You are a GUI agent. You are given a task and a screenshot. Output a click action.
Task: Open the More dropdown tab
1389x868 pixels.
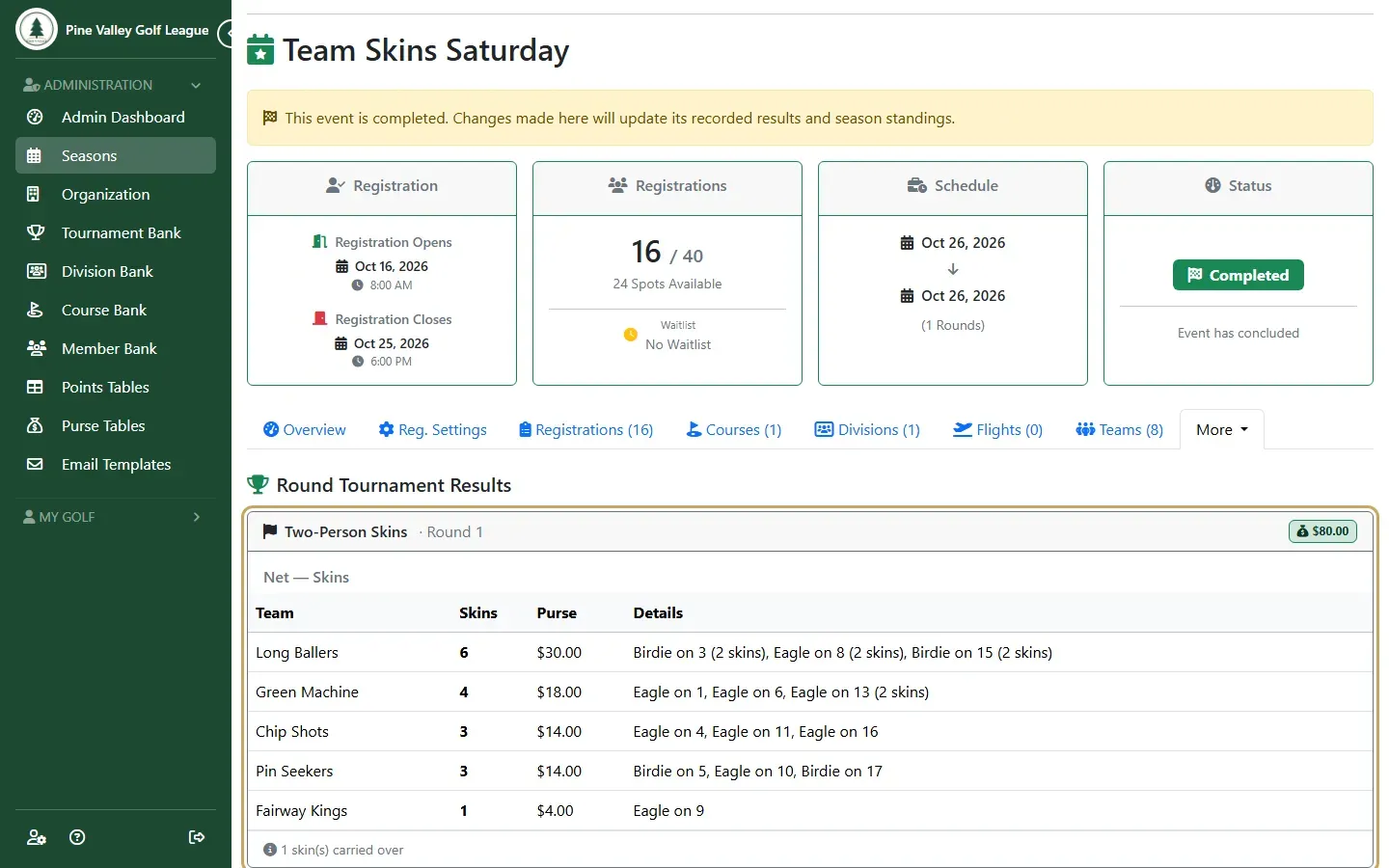pos(1221,429)
